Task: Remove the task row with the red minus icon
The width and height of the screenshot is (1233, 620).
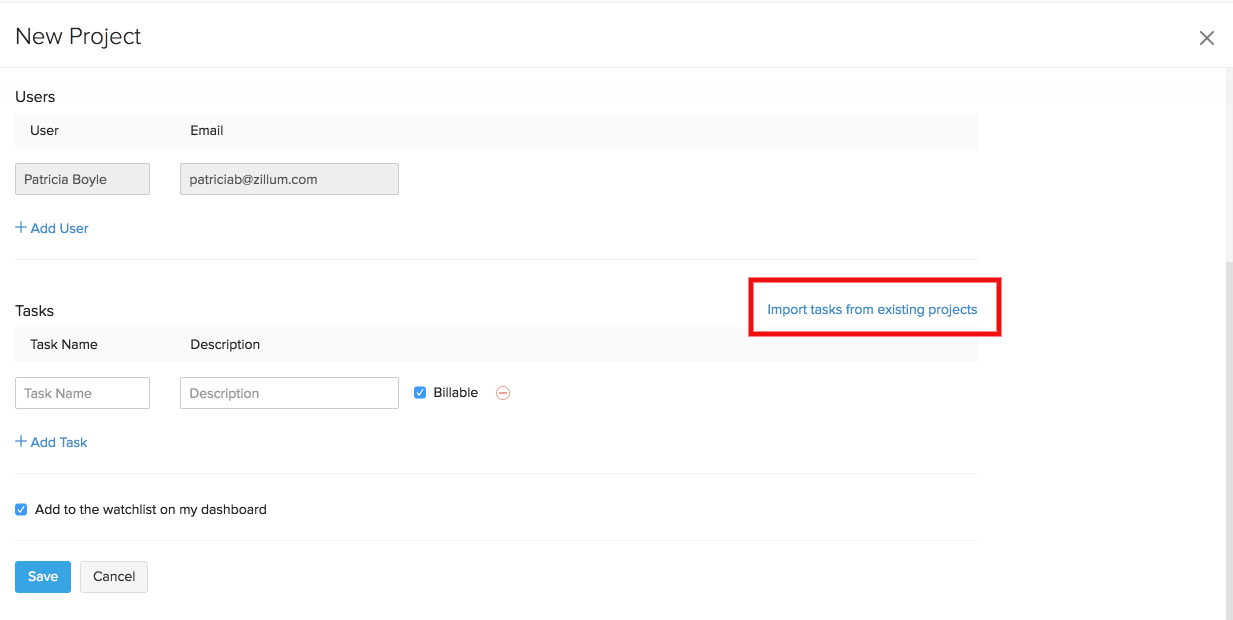Action: pyautogui.click(x=503, y=393)
